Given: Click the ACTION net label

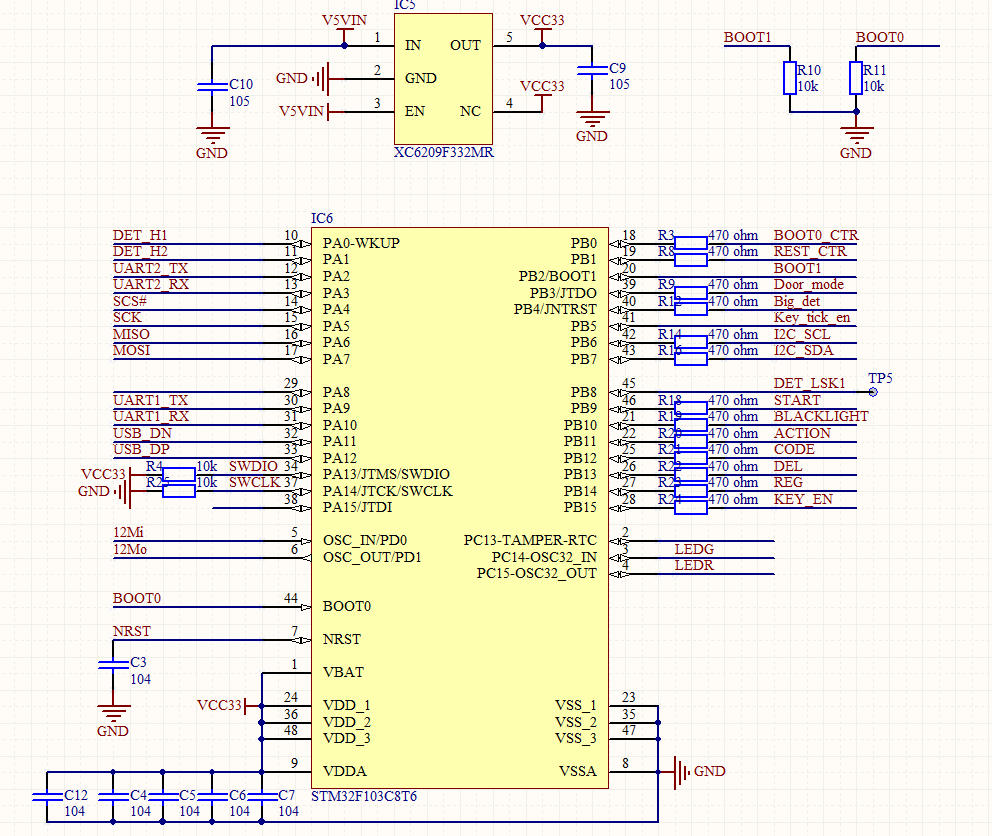Looking at the screenshot, I should (x=802, y=434).
